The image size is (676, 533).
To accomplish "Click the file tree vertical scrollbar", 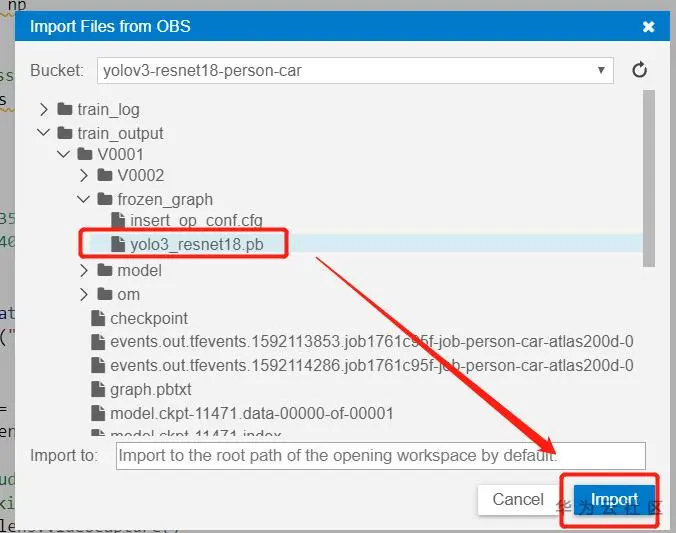I will pyautogui.click(x=648, y=179).
